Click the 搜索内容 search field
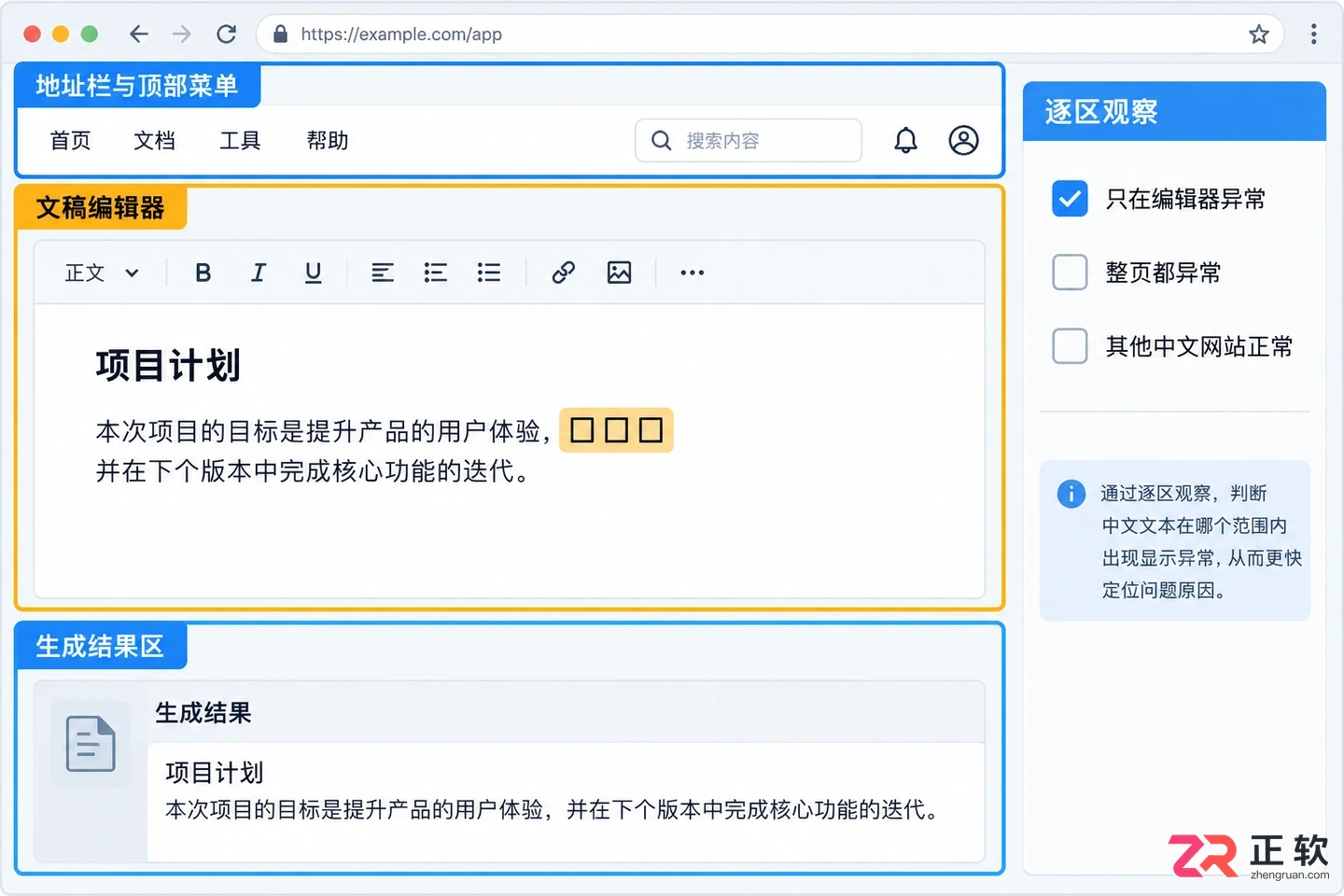This screenshot has height=896, width=1344. (749, 140)
